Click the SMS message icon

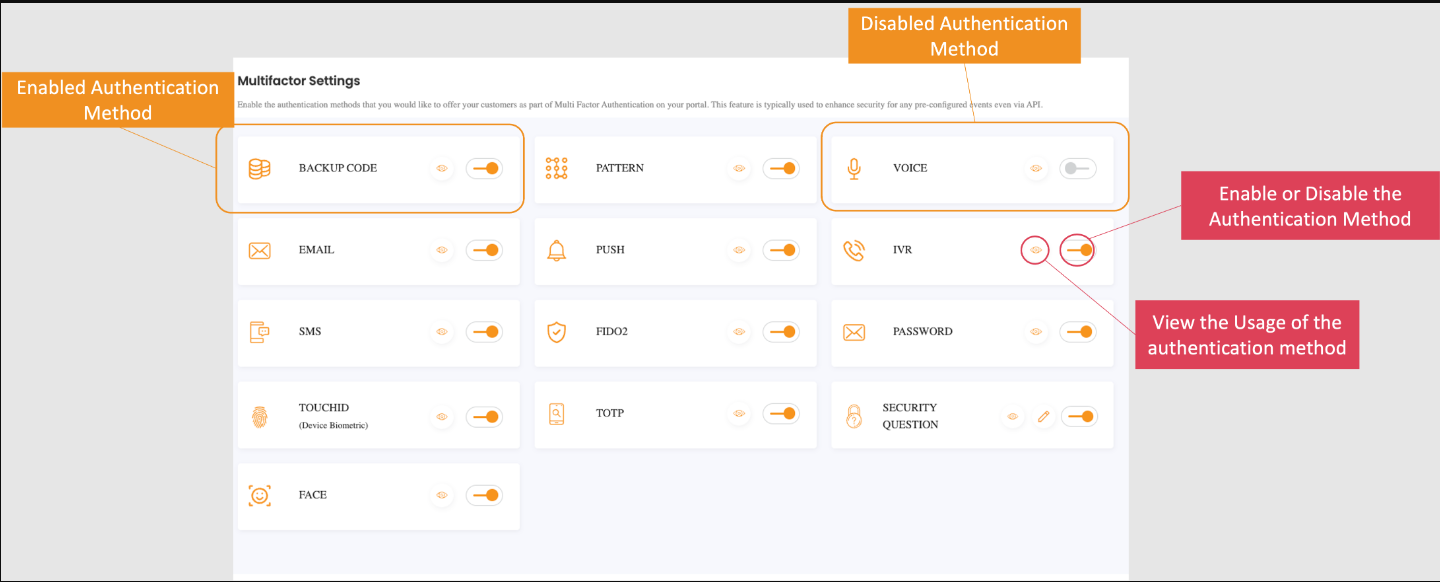[x=260, y=332]
